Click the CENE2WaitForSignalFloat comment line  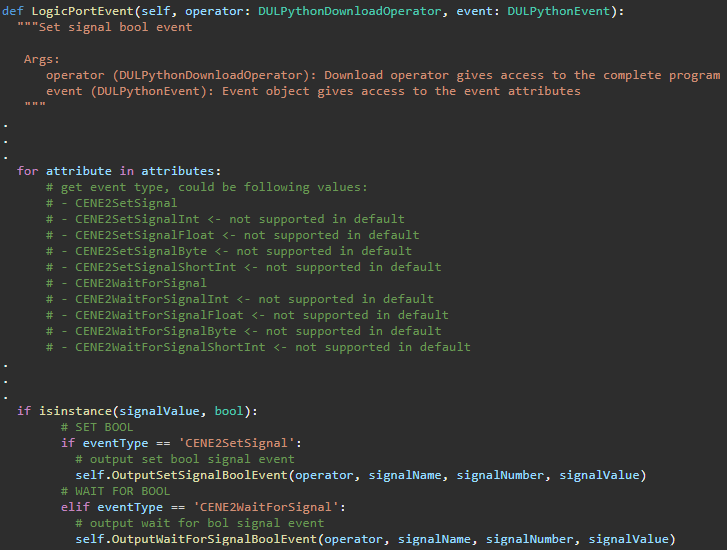[247, 315]
